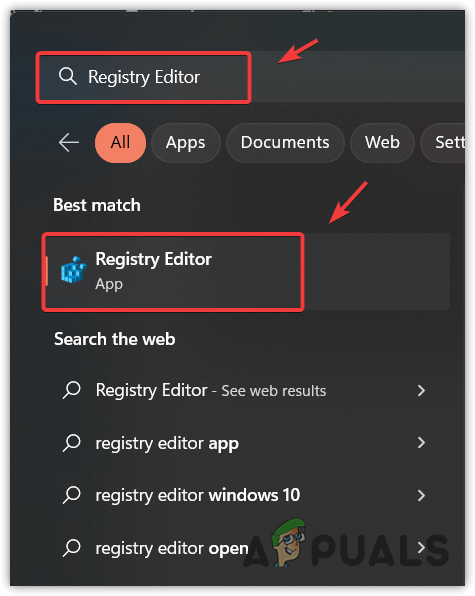Open 'Registry Editor - See web results' suggestion

tap(243, 390)
